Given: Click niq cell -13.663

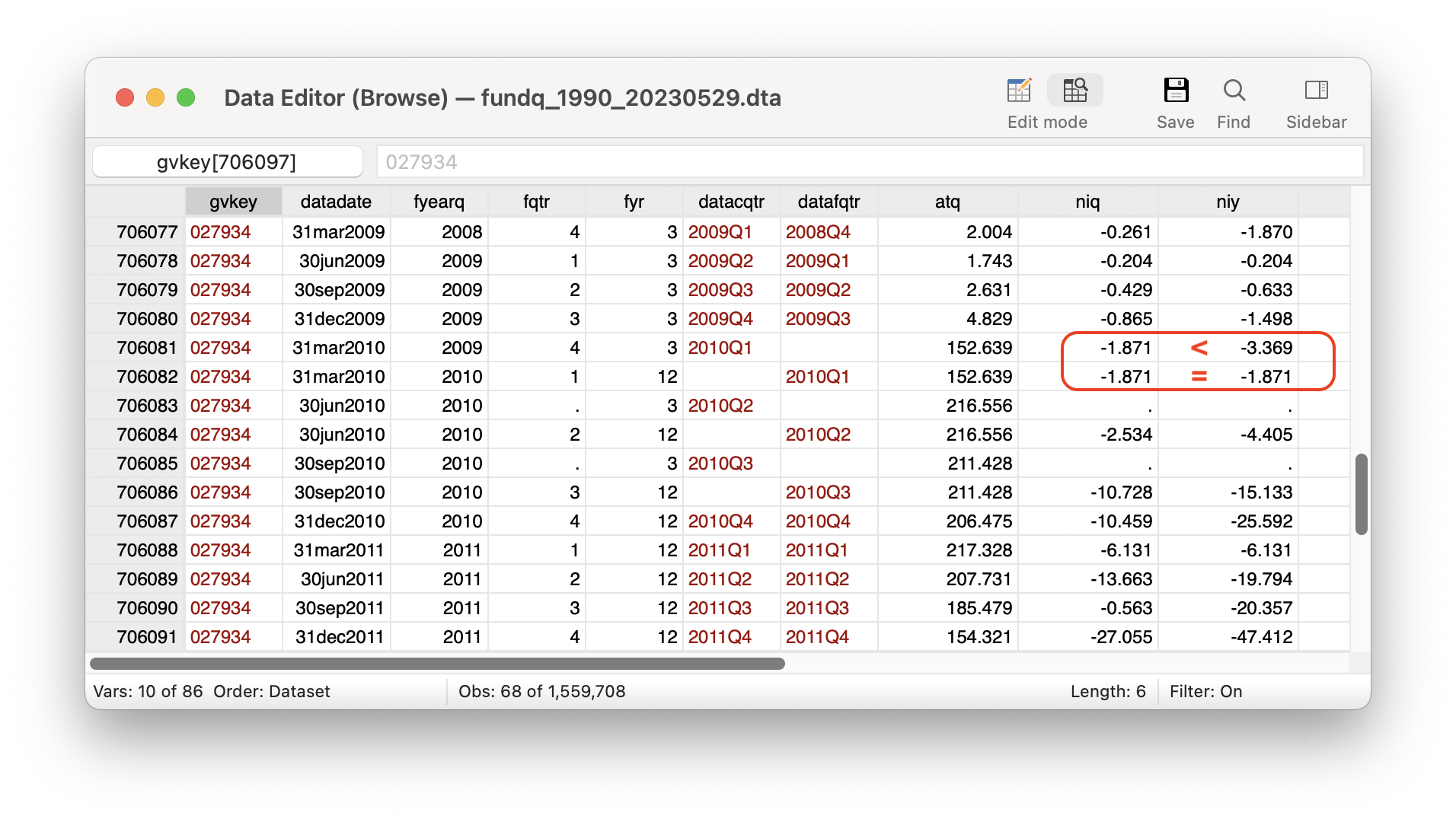Looking at the screenshot, I should pyautogui.click(x=1087, y=579).
